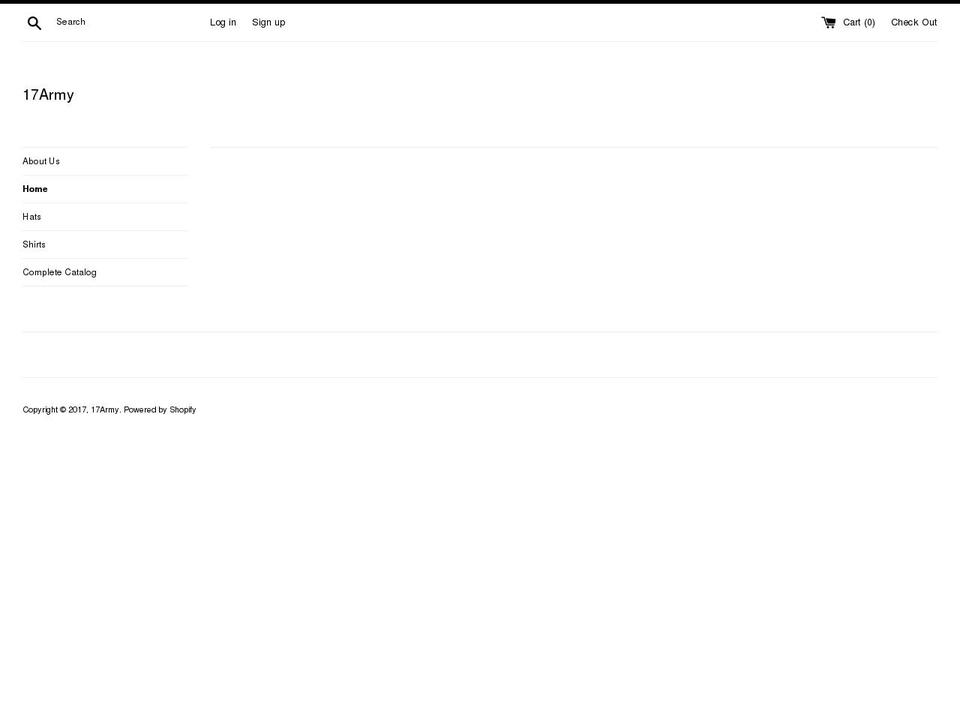Viewport: 960px width, 720px height.
Task: Visit Shopify via the footer link
Action: [x=183, y=409]
